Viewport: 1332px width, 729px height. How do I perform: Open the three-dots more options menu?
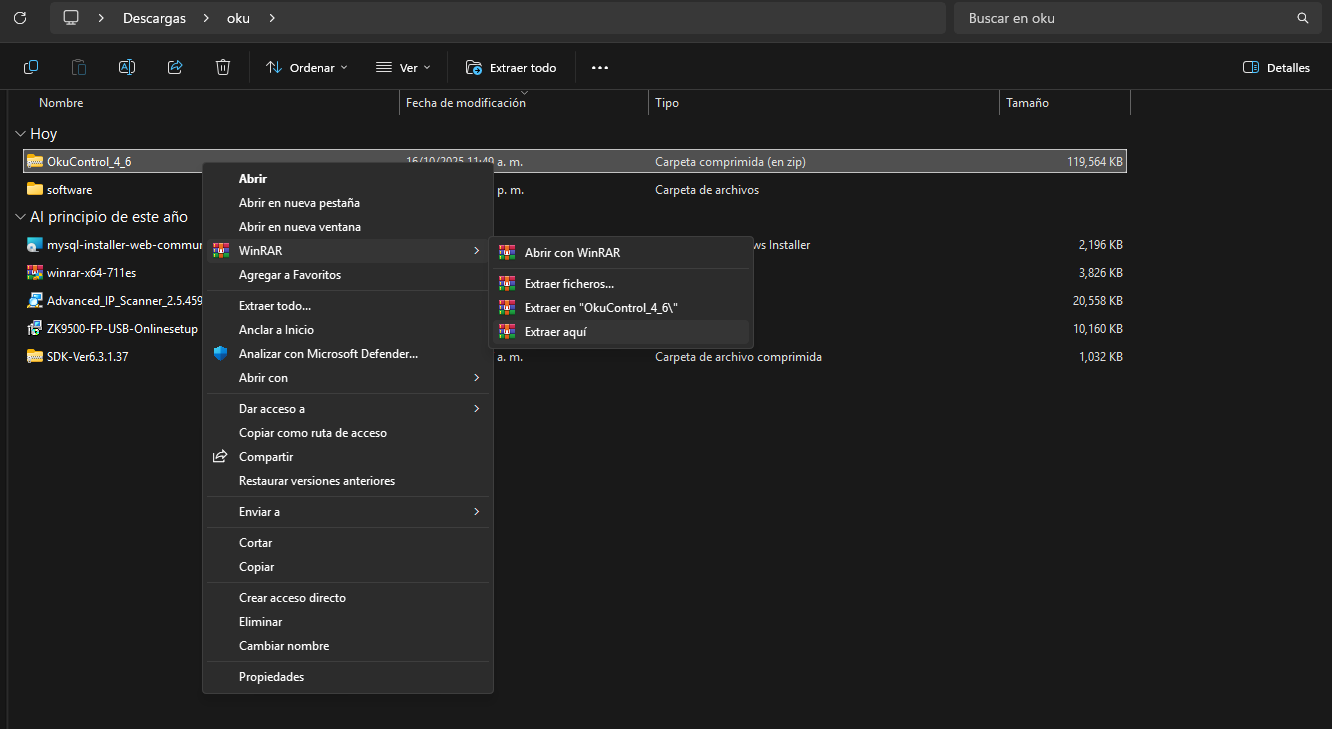tap(600, 68)
